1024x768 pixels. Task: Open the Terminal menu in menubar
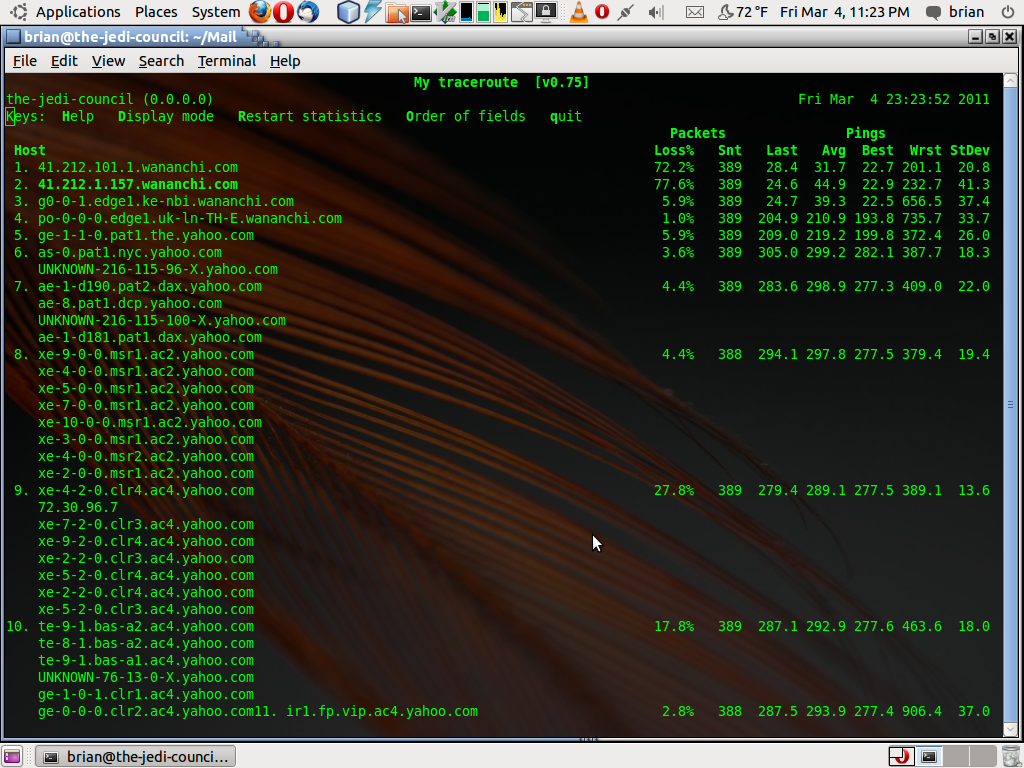pyautogui.click(x=227, y=61)
